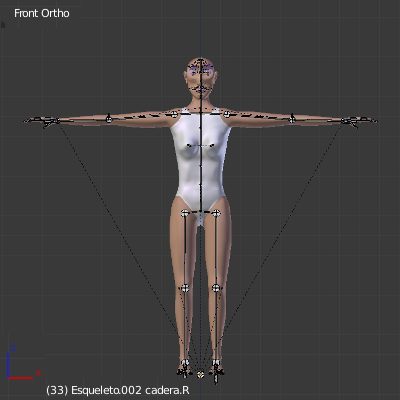
Task: Click the 3D cursor between the feet
Action: tap(200, 375)
